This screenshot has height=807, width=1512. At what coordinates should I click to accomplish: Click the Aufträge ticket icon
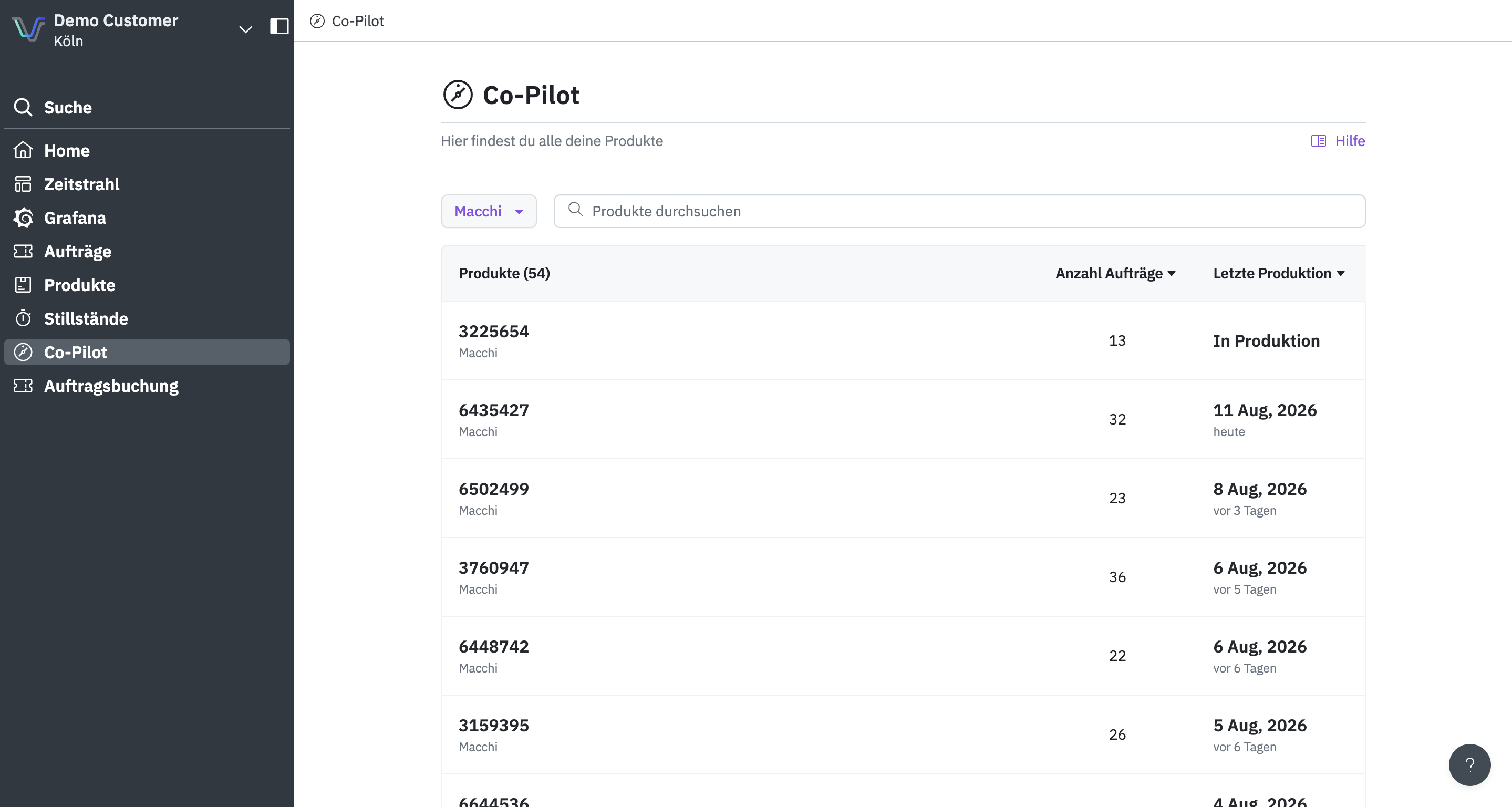(23, 251)
